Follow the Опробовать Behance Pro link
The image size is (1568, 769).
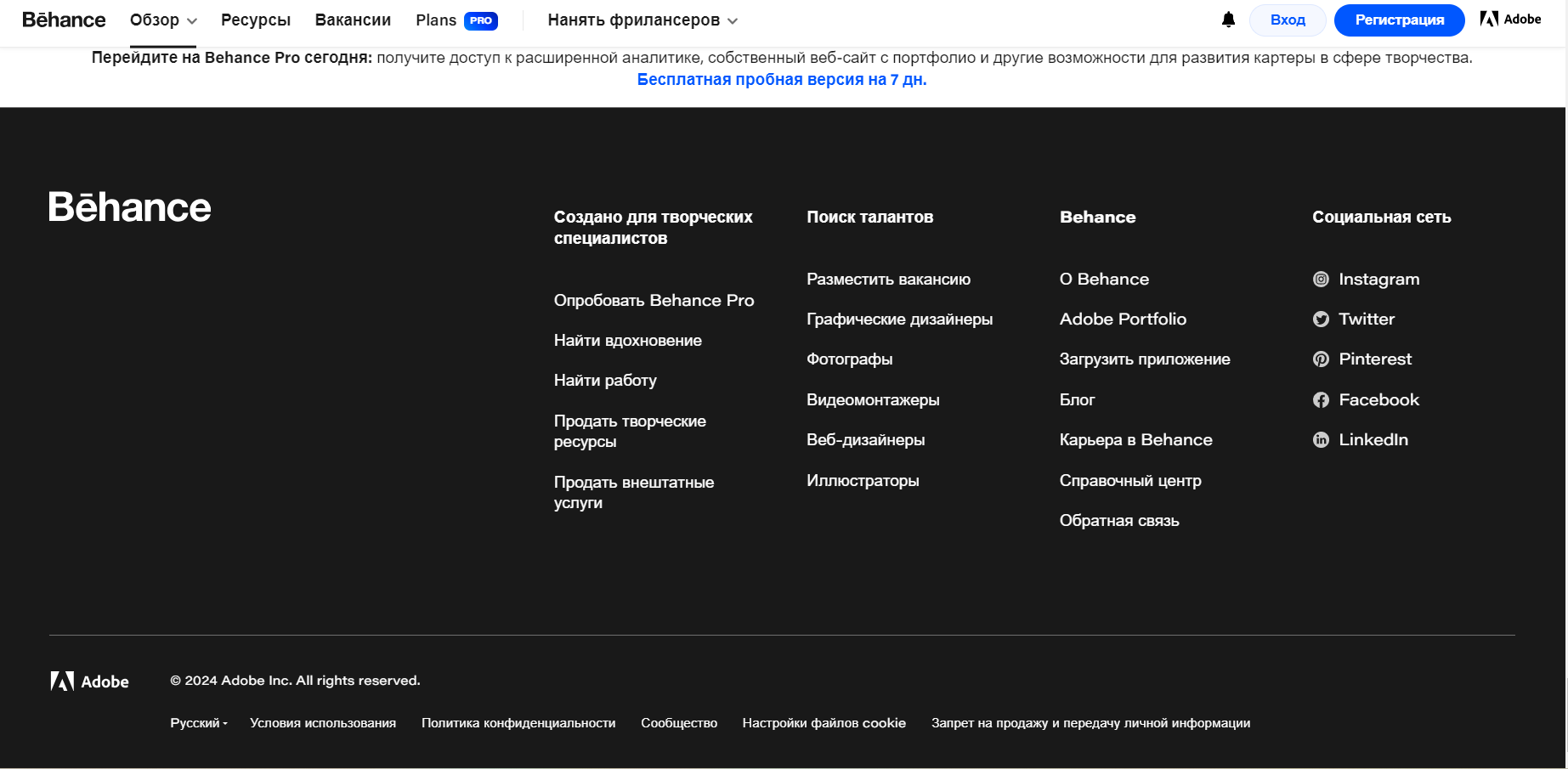(x=654, y=300)
